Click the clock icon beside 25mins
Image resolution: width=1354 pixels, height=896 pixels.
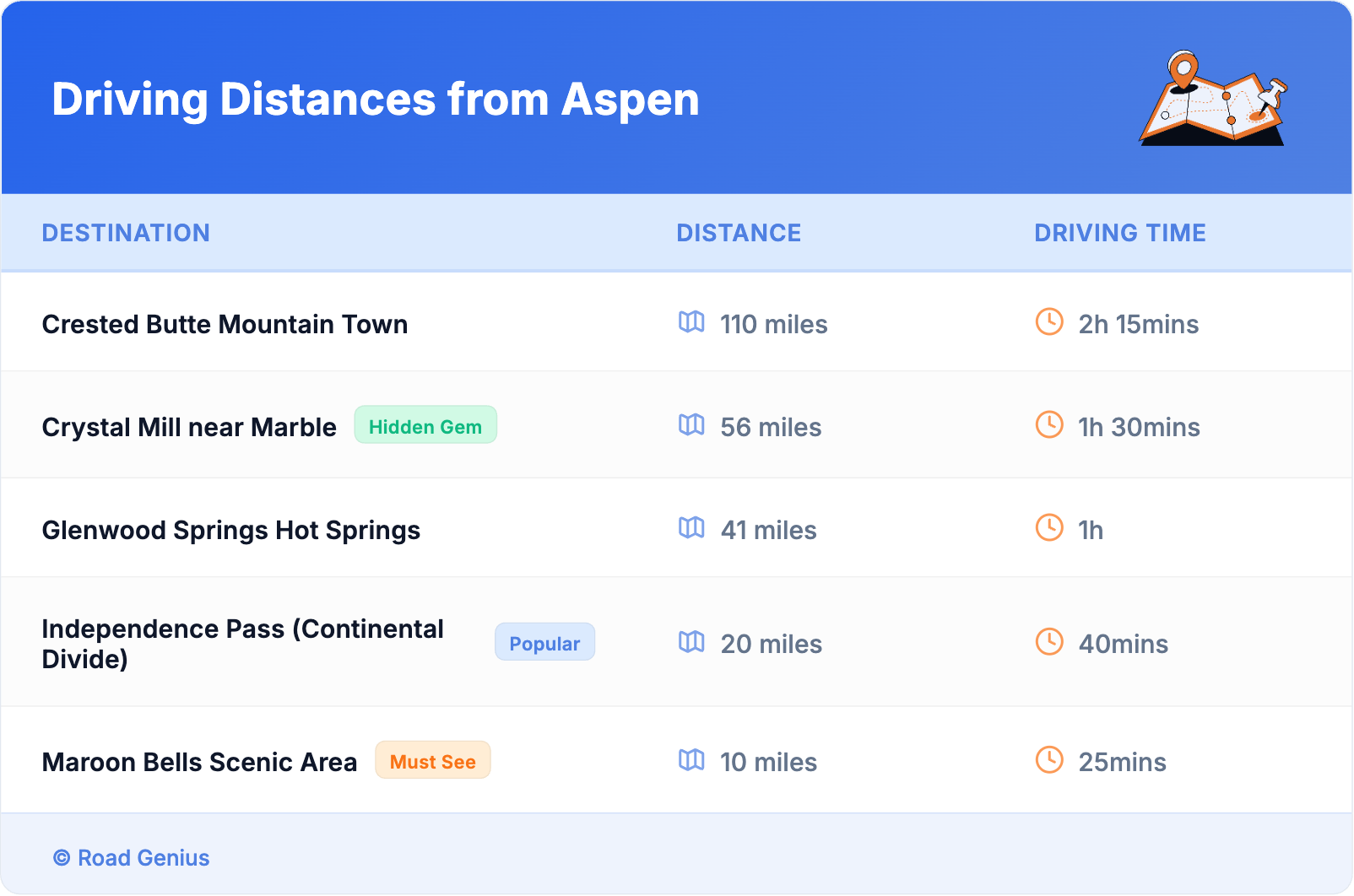point(1049,760)
